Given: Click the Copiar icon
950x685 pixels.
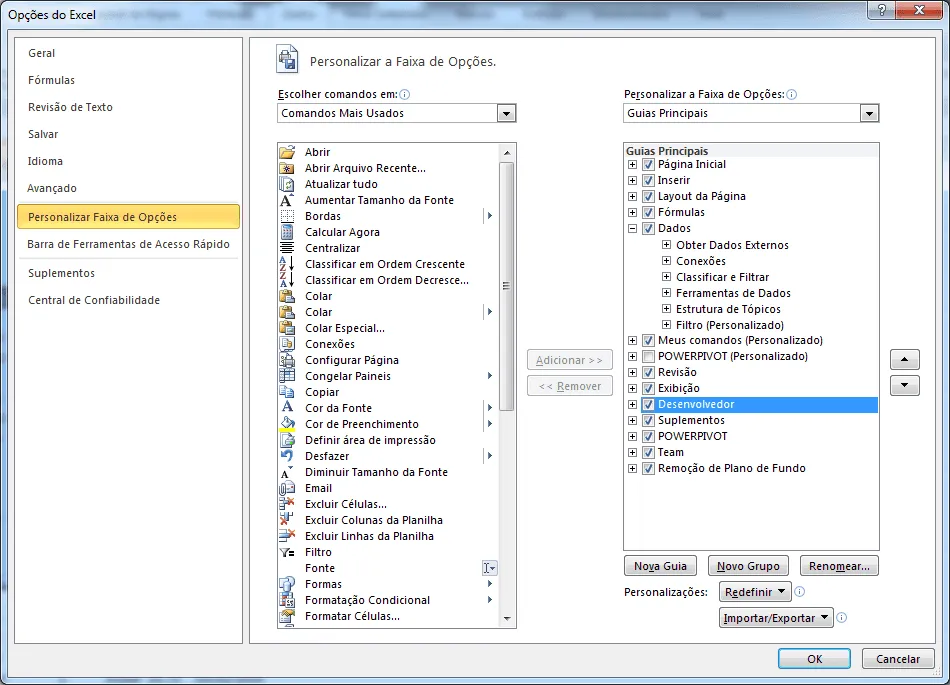Looking at the screenshot, I should click(287, 392).
